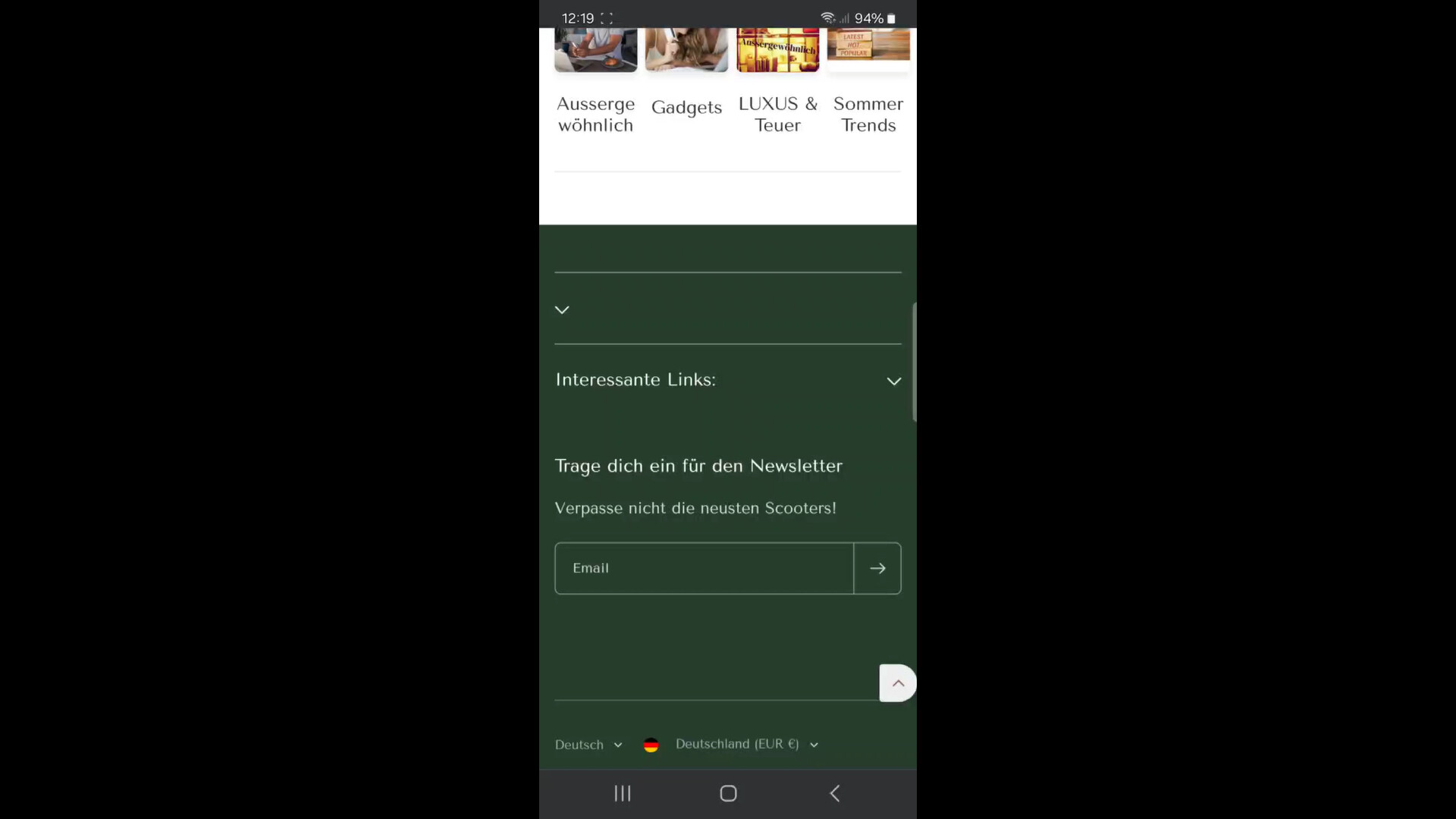Open the Gadgets category

686,108
